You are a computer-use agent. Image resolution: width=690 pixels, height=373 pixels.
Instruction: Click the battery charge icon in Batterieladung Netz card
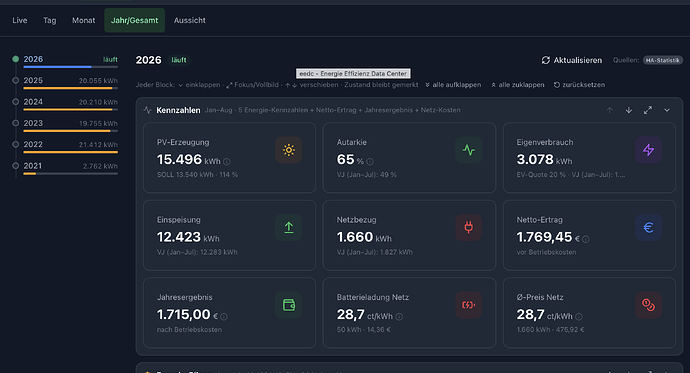pyautogui.click(x=469, y=305)
